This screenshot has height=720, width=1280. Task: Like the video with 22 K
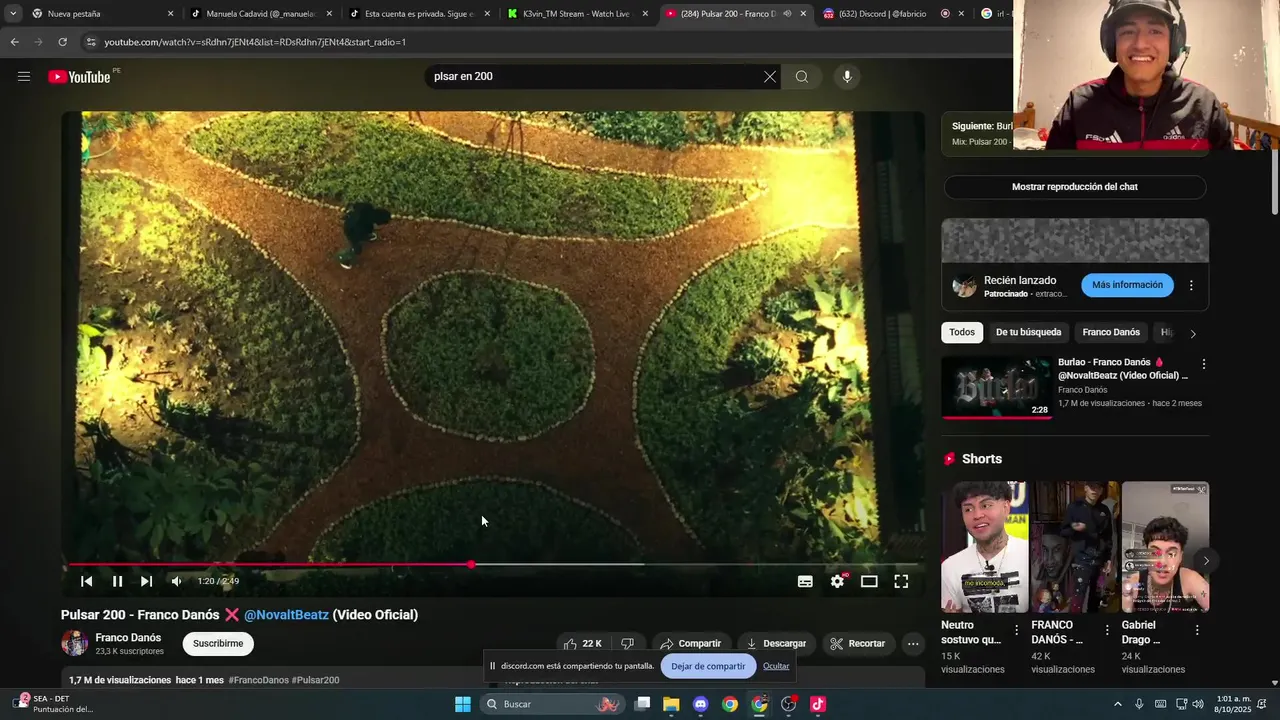(x=582, y=643)
